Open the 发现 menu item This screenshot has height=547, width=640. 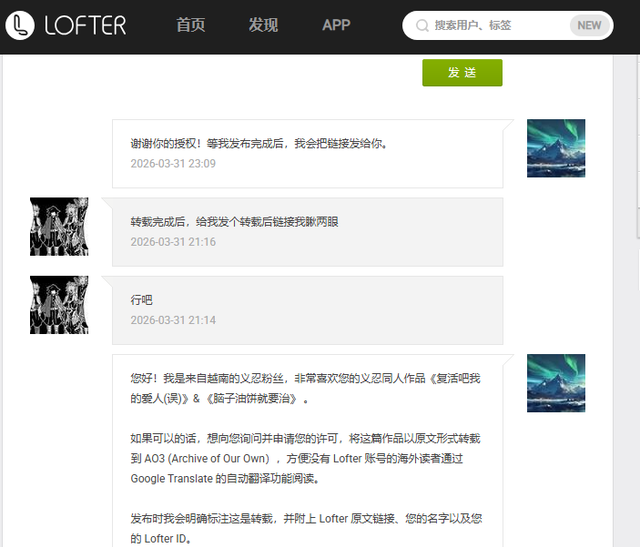click(263, 25)
